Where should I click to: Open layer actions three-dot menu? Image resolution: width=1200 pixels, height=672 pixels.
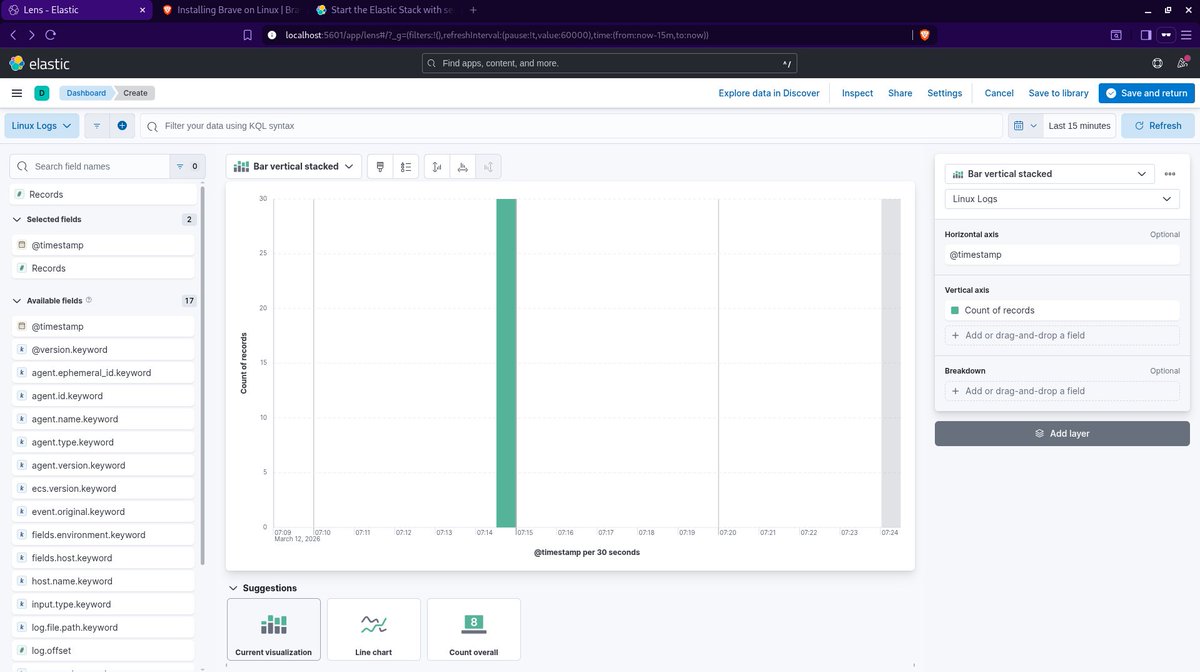[1170, 174]
